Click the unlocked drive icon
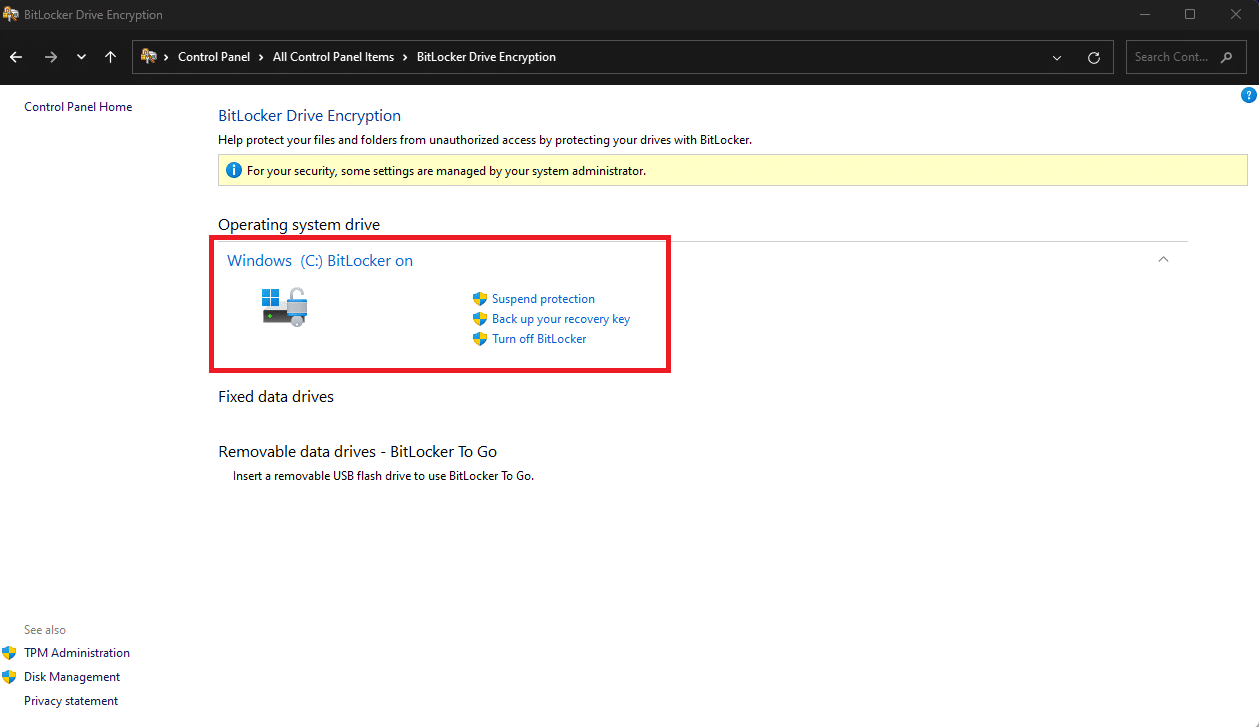 point(285,305)
